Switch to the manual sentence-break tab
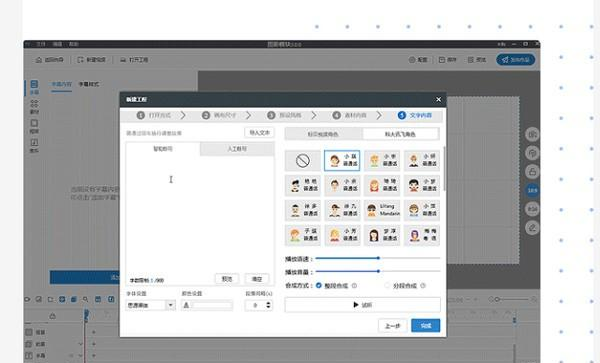 tap(237, 149)
